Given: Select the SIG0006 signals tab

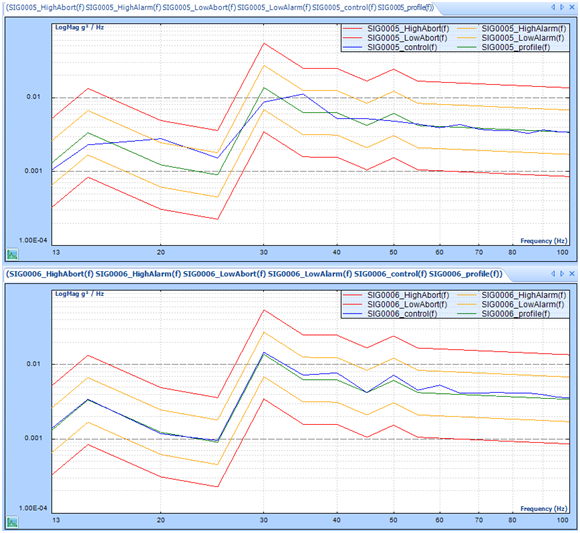Looking at the screenshot, I should 254,274.
